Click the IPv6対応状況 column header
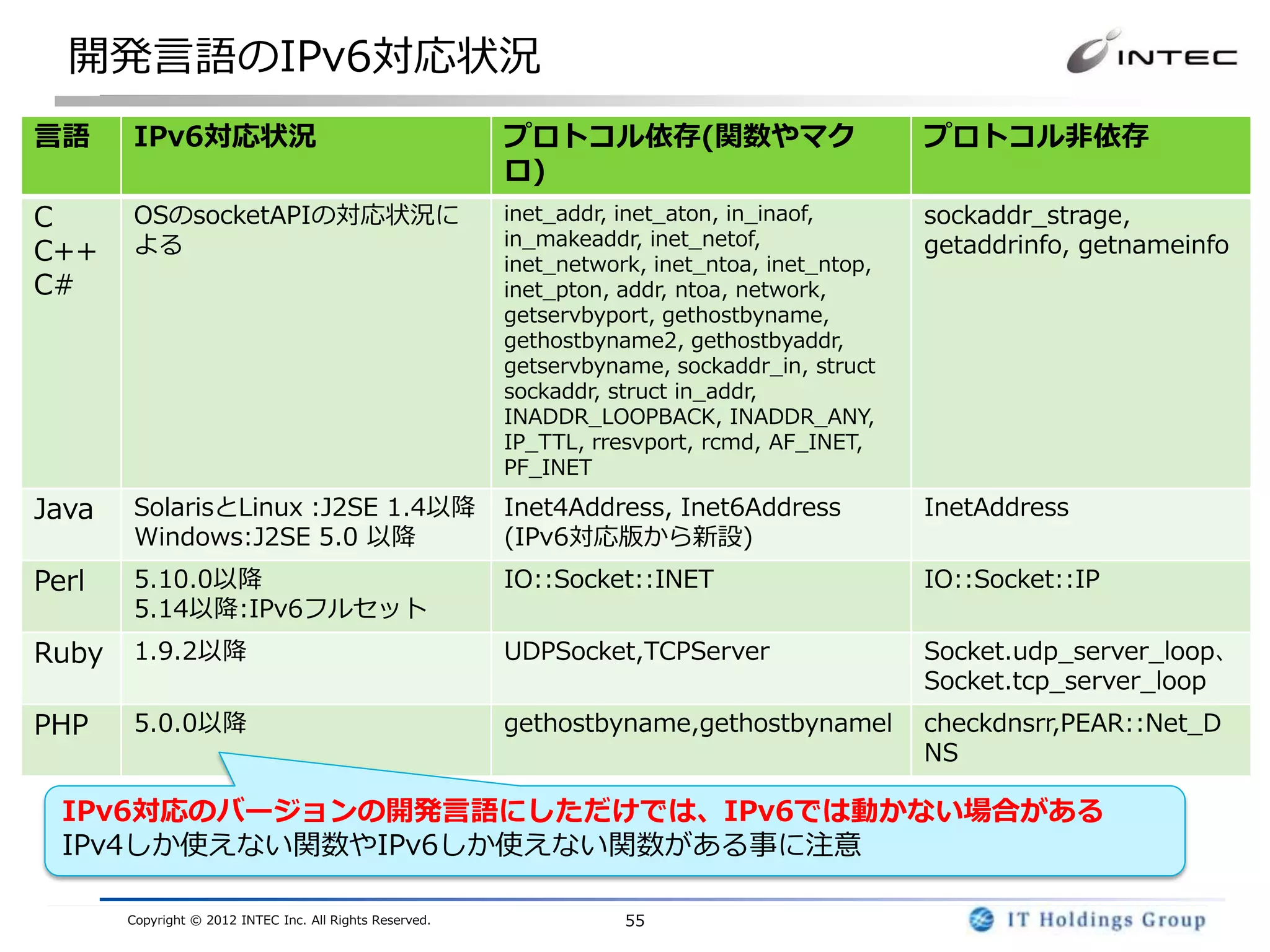This screenshot has height=952, width=1270. coord(306,155)
